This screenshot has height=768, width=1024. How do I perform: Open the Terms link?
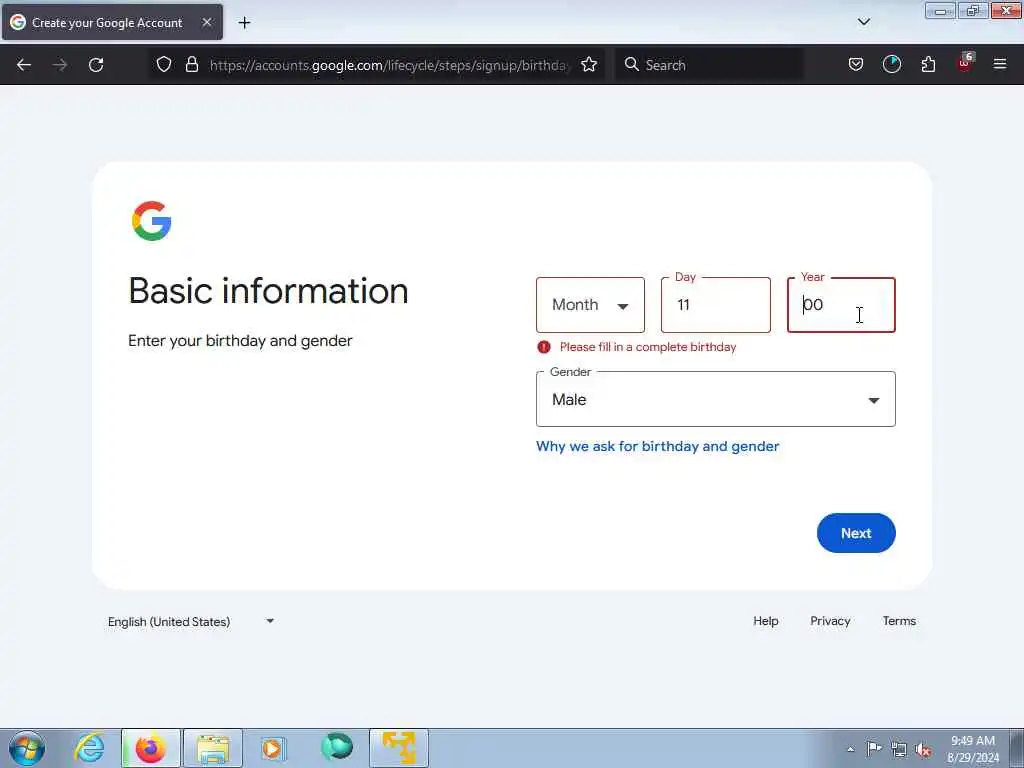[899, 621]
